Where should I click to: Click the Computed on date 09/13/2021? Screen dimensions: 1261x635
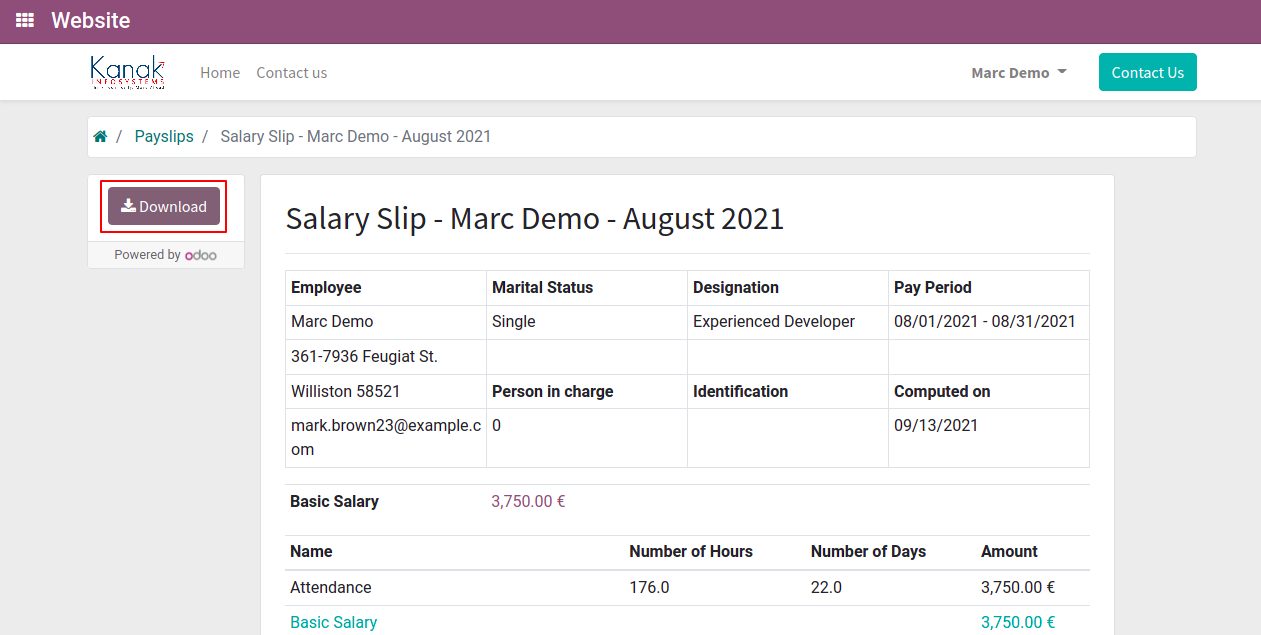coord(936,426)
